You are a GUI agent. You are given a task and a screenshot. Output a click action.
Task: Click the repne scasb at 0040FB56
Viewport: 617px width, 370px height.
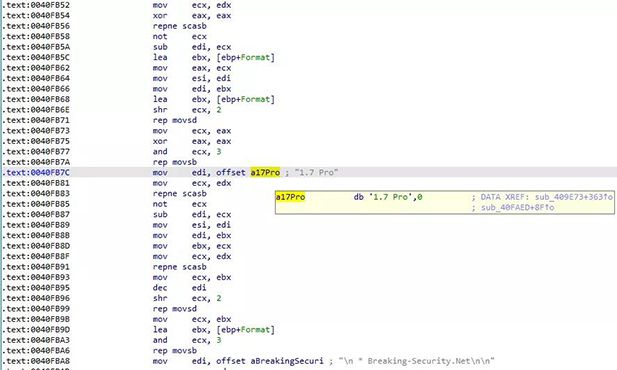(x=179, y=26)
